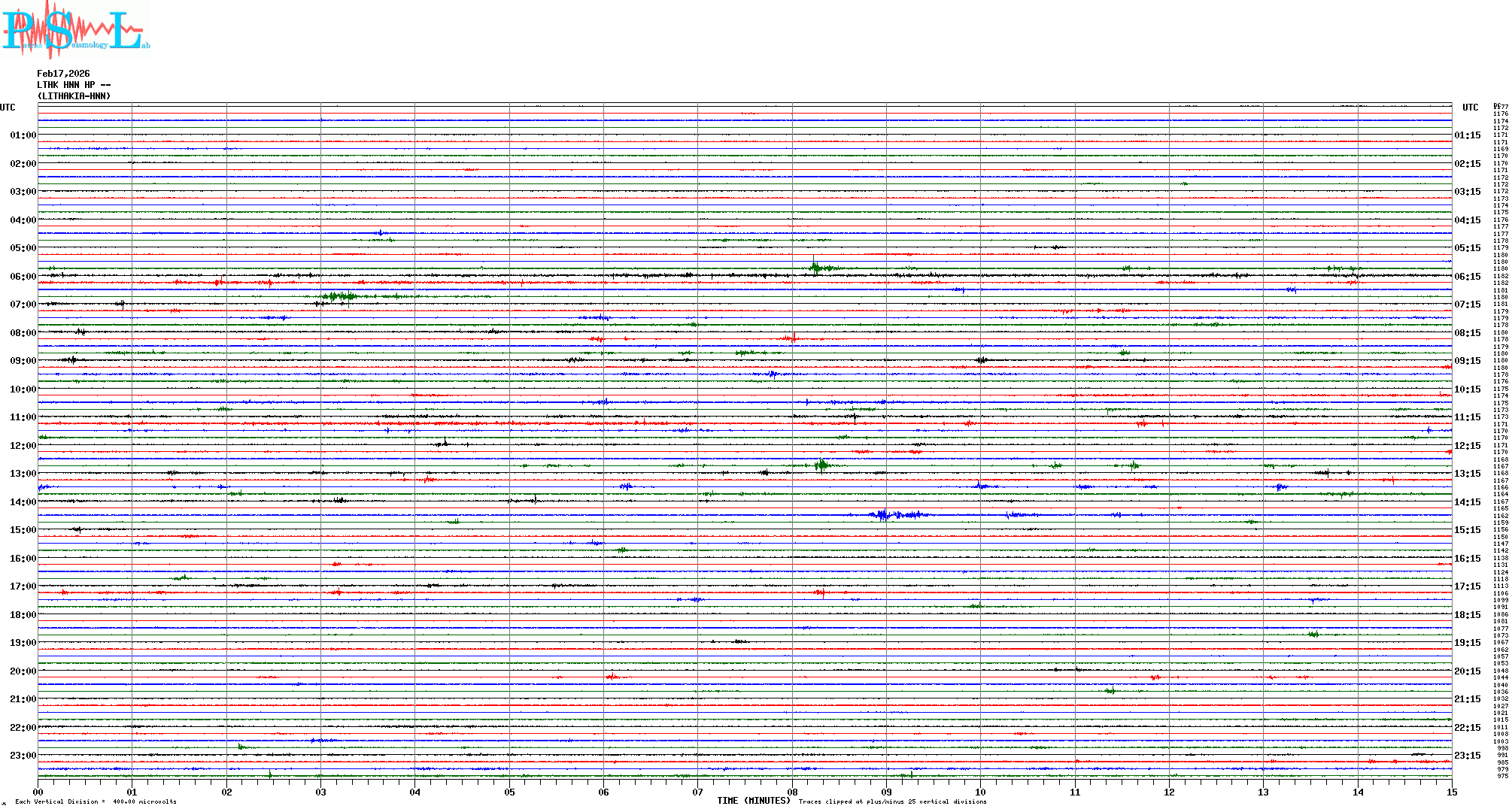Click the Feb17,2026 date label
The image size is (1512, 812).
click(x=63, y=74)
